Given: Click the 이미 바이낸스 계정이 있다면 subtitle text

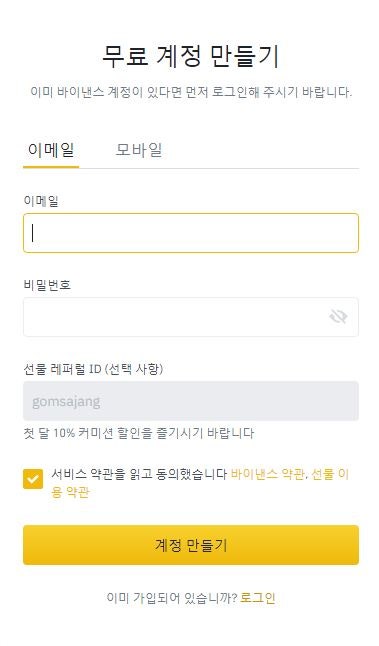Looking at the screenshot, I should 191,92.
